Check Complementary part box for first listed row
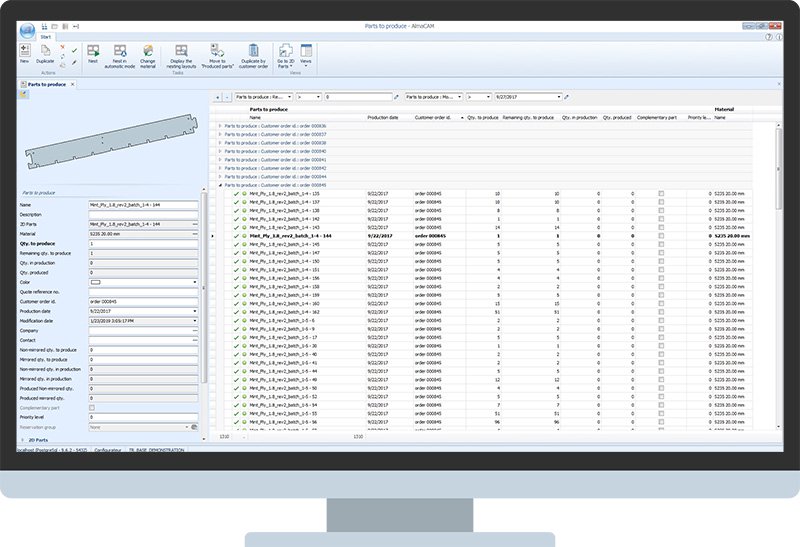The width and height of the screenshot is (800, 547). tap(661, 193)
